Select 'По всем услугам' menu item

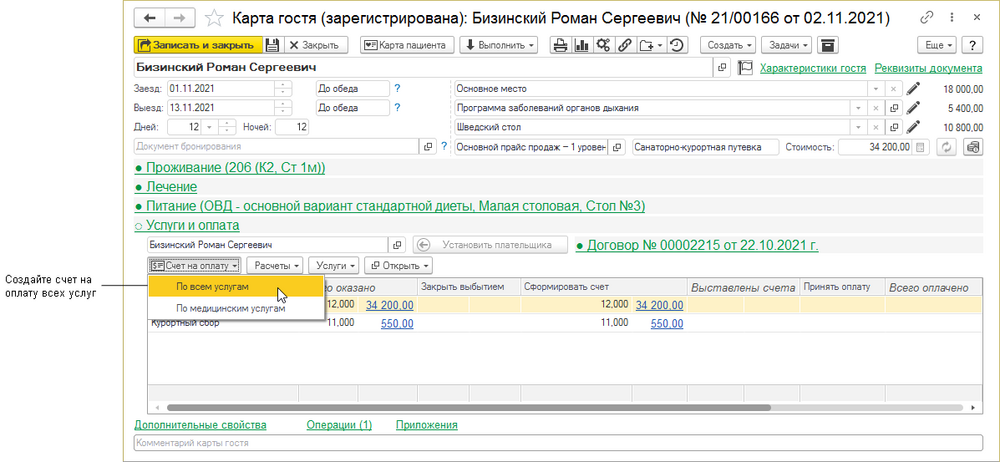[212, 286]
